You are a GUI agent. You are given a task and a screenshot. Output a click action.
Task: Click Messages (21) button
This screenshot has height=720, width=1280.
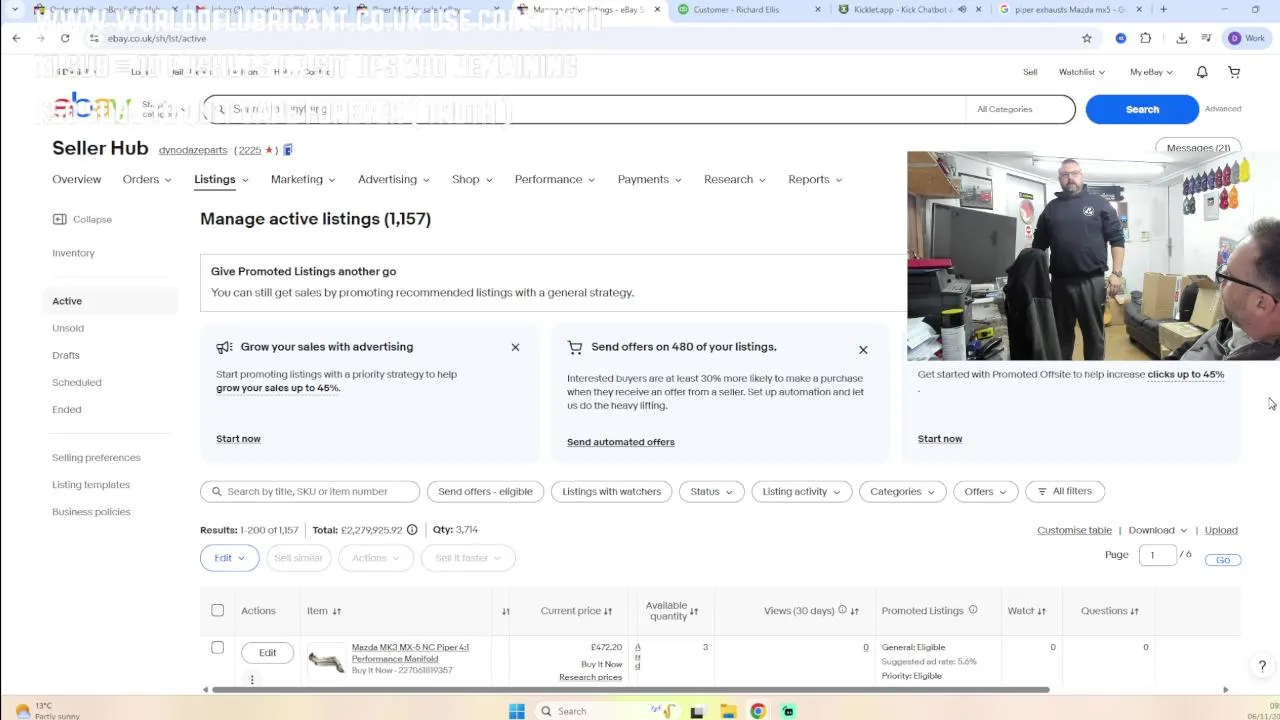point(1198,148)
